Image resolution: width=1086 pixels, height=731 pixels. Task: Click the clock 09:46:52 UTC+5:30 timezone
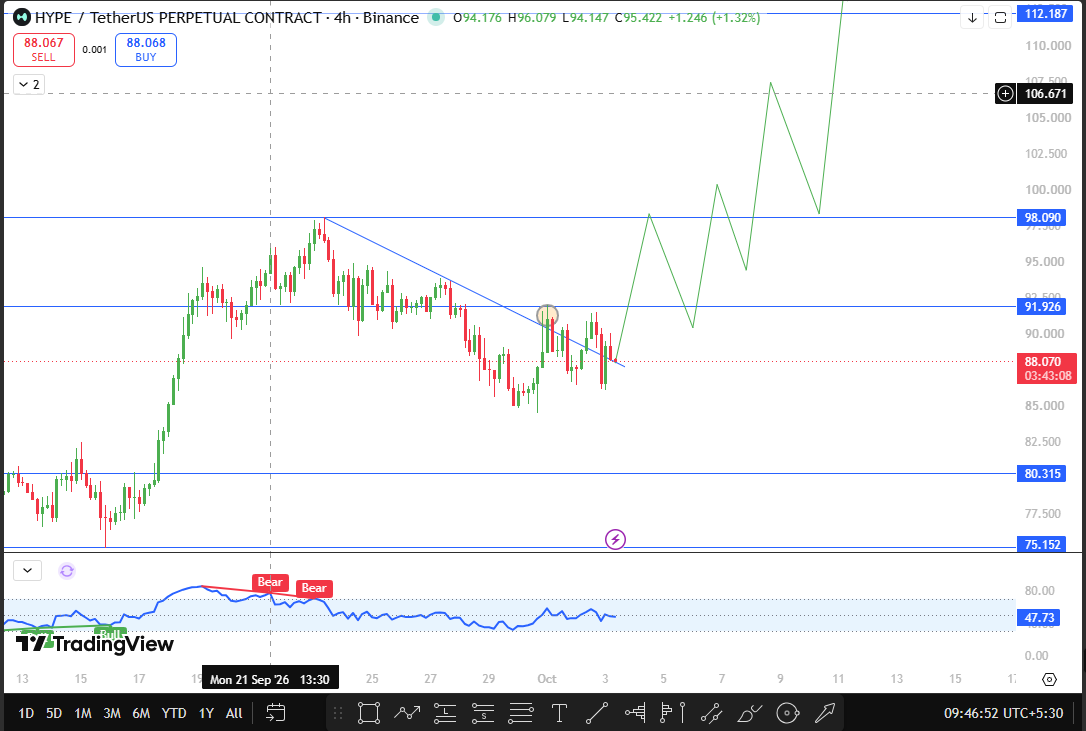[x=1003, y=713]
